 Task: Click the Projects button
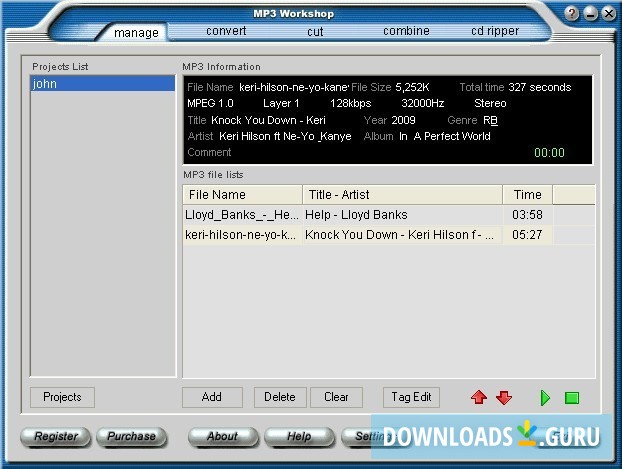point(62,397)
